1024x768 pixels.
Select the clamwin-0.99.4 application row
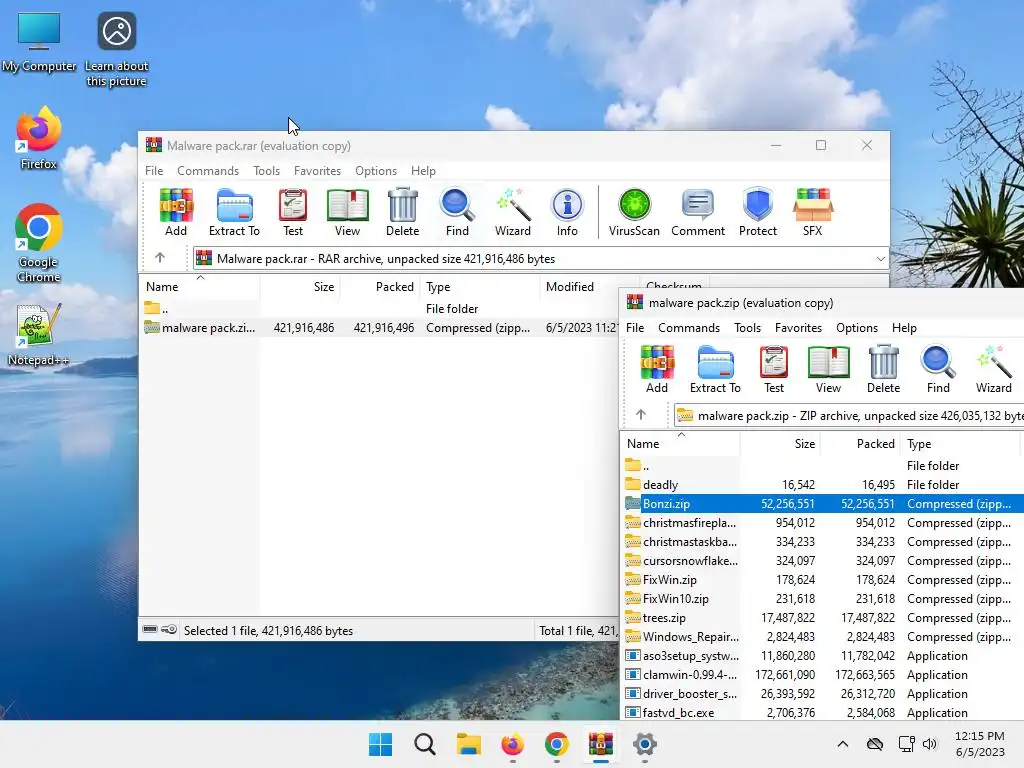822,674
